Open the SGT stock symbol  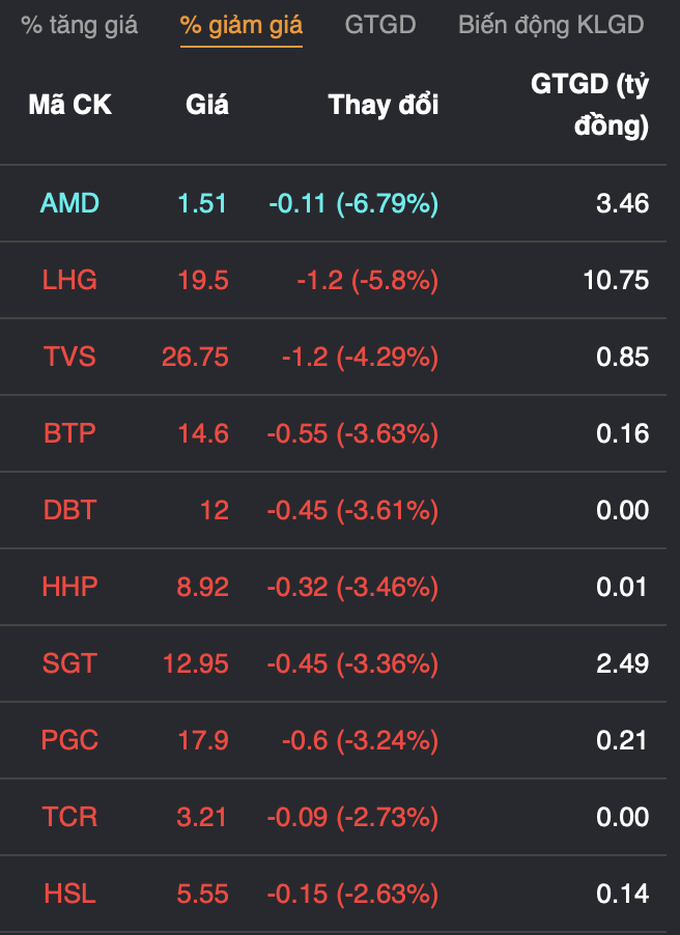coord(70,663)
